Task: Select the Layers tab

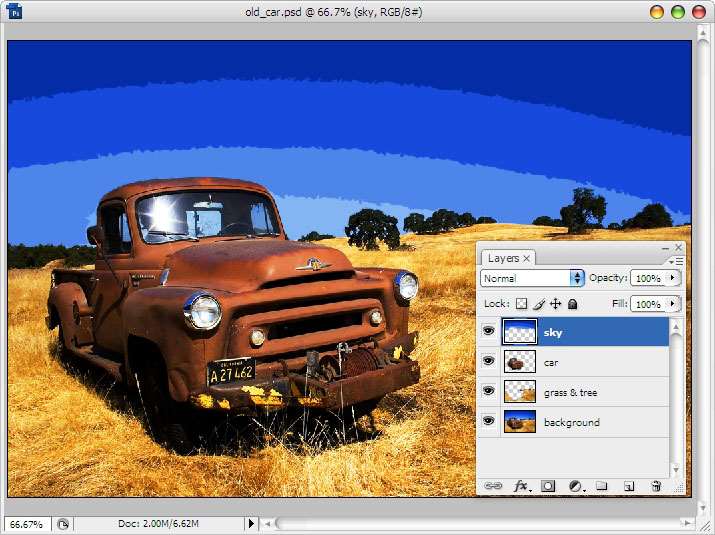Action: (505, 259)
